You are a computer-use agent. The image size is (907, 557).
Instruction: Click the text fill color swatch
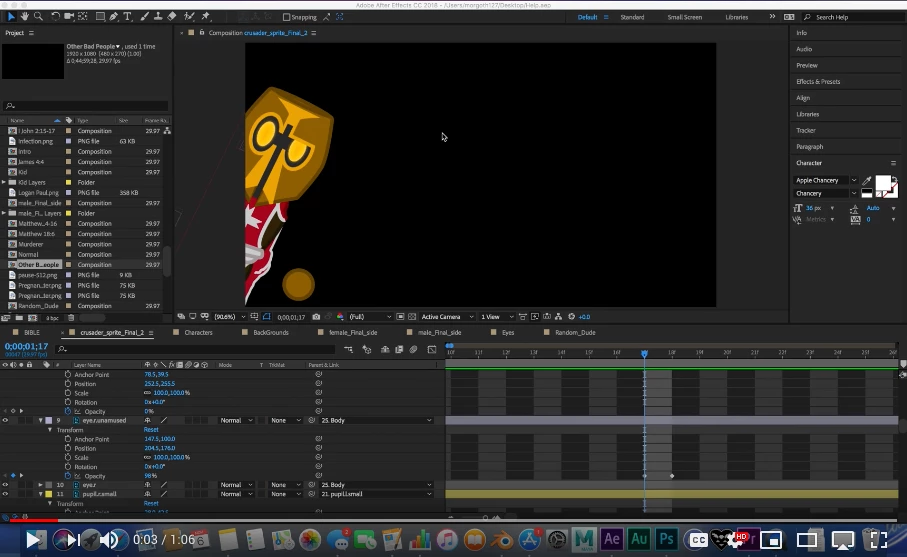coord(883,184)
